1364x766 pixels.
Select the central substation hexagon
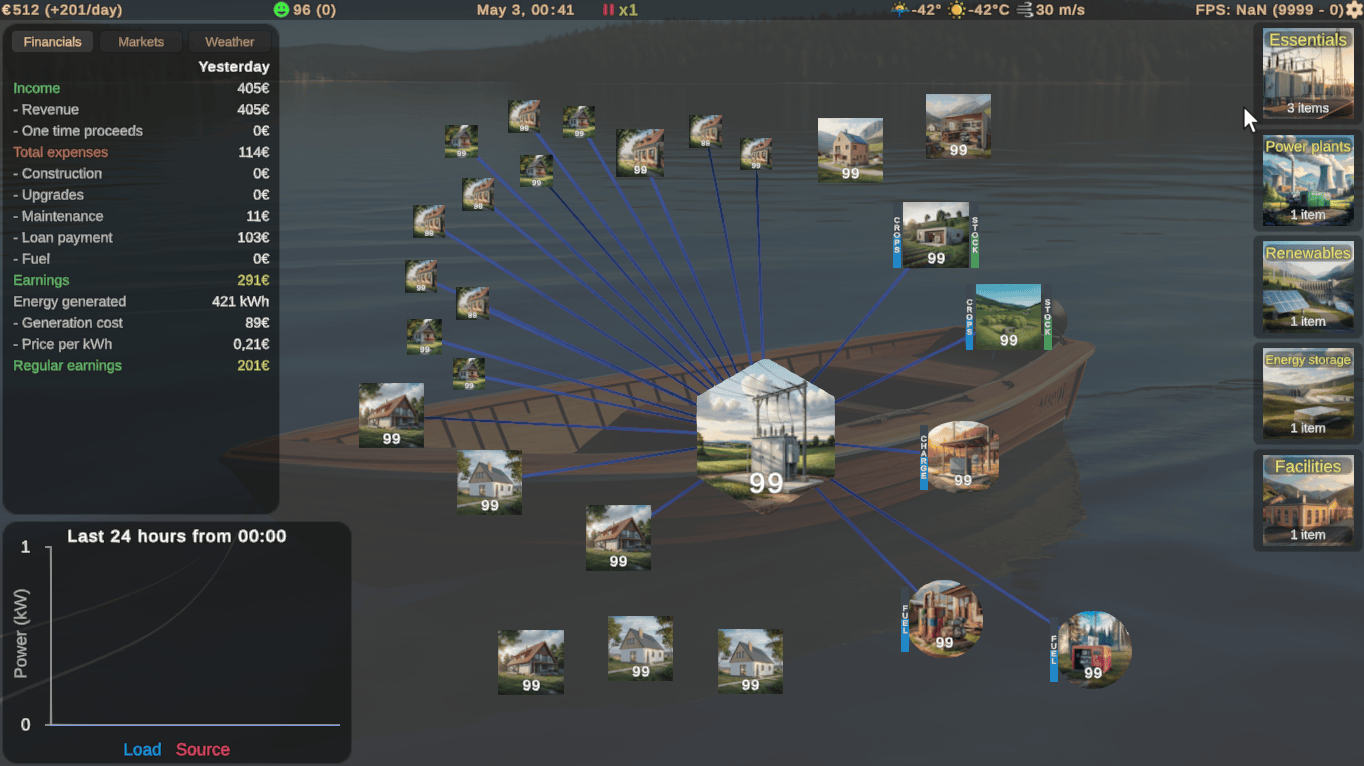click(x=766, y=435)
